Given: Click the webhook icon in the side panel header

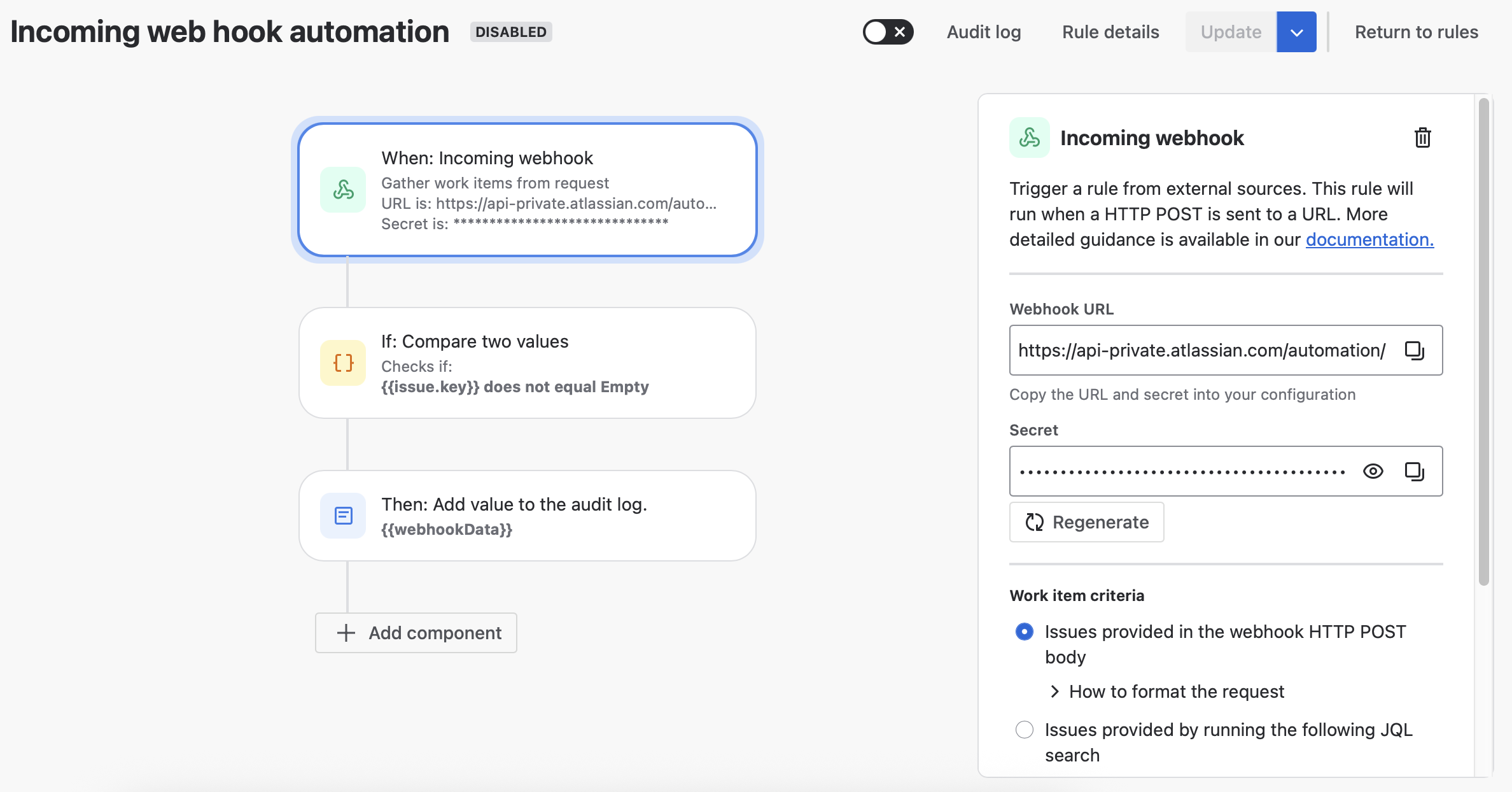Looking at the screenshot, I should pos(1030,138).
